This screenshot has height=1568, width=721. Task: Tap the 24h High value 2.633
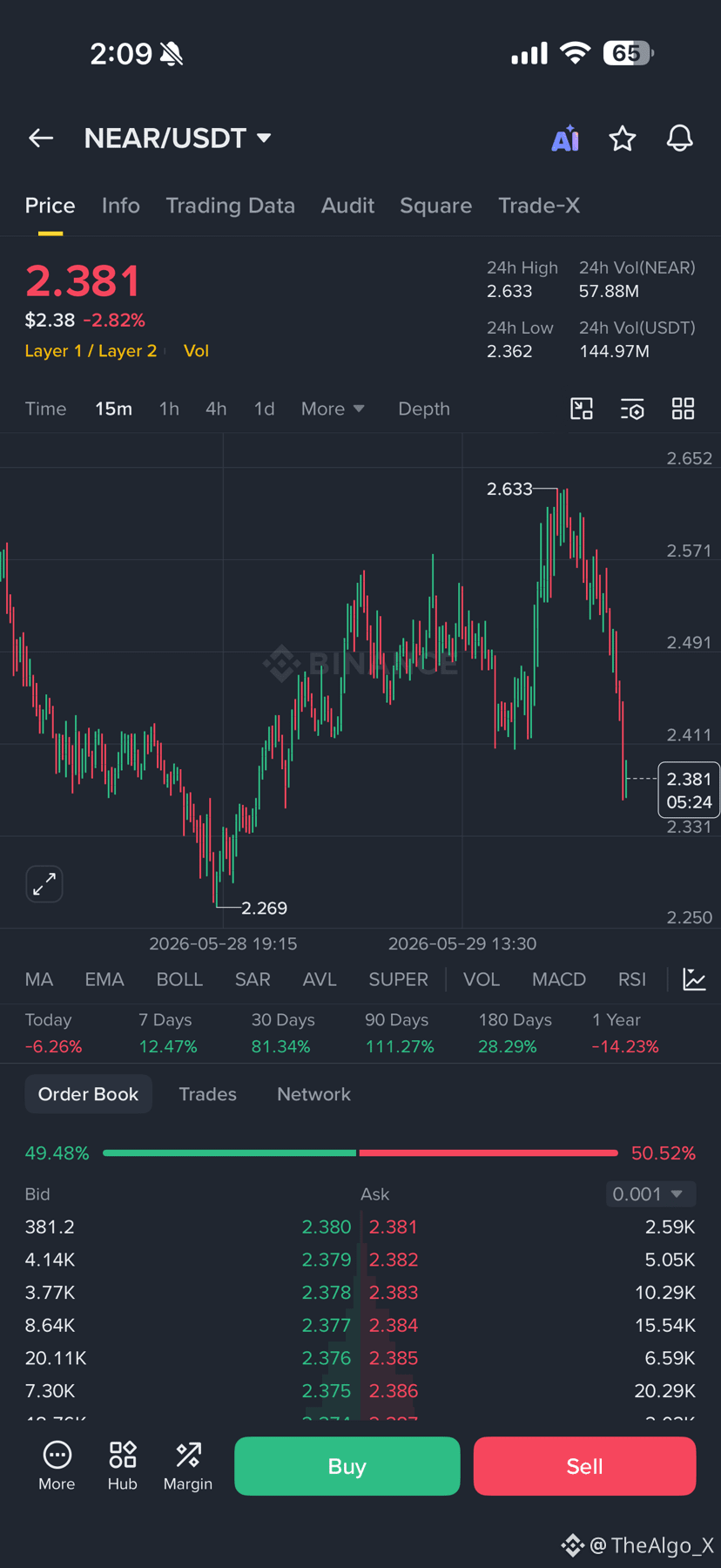click(x=509, y=291)
